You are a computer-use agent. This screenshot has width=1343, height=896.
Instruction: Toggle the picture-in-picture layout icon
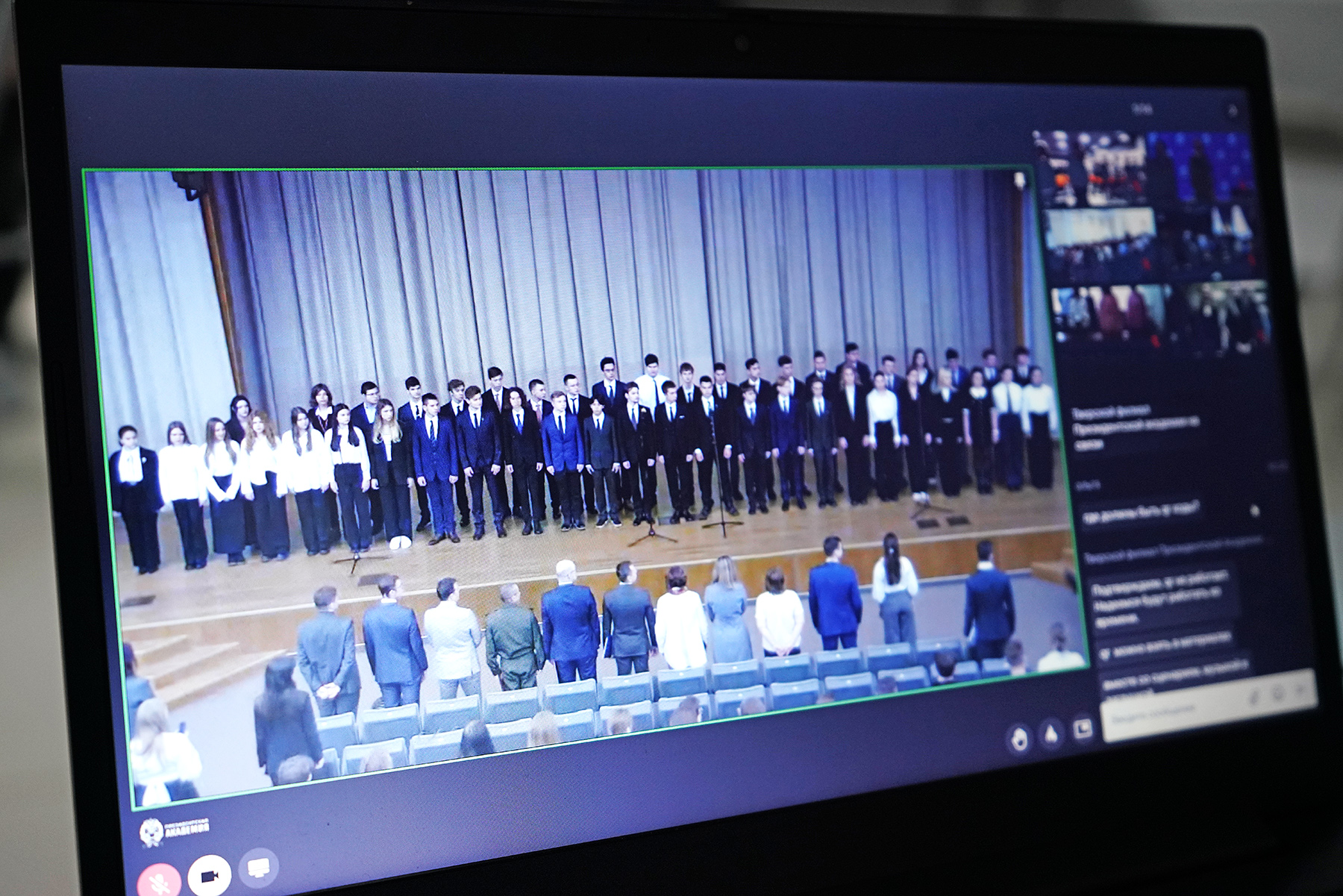[1083, 727]
